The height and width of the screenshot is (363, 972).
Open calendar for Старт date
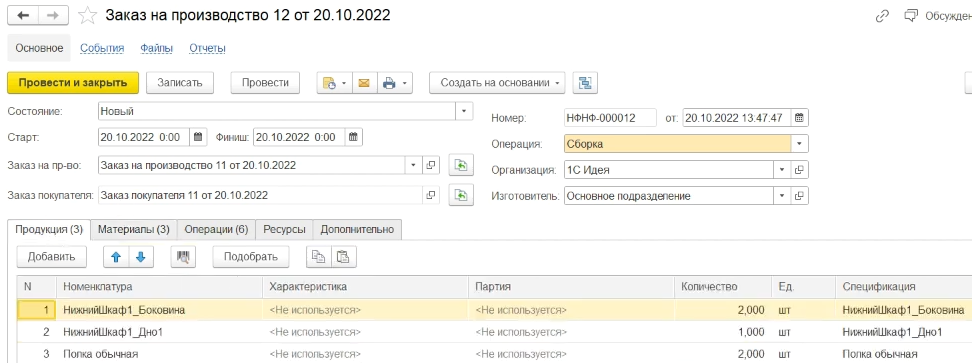pos(198,137)
